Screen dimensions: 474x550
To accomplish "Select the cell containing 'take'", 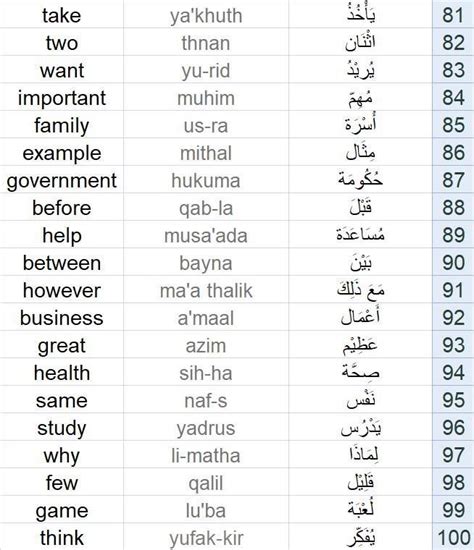I will [61, 15].
